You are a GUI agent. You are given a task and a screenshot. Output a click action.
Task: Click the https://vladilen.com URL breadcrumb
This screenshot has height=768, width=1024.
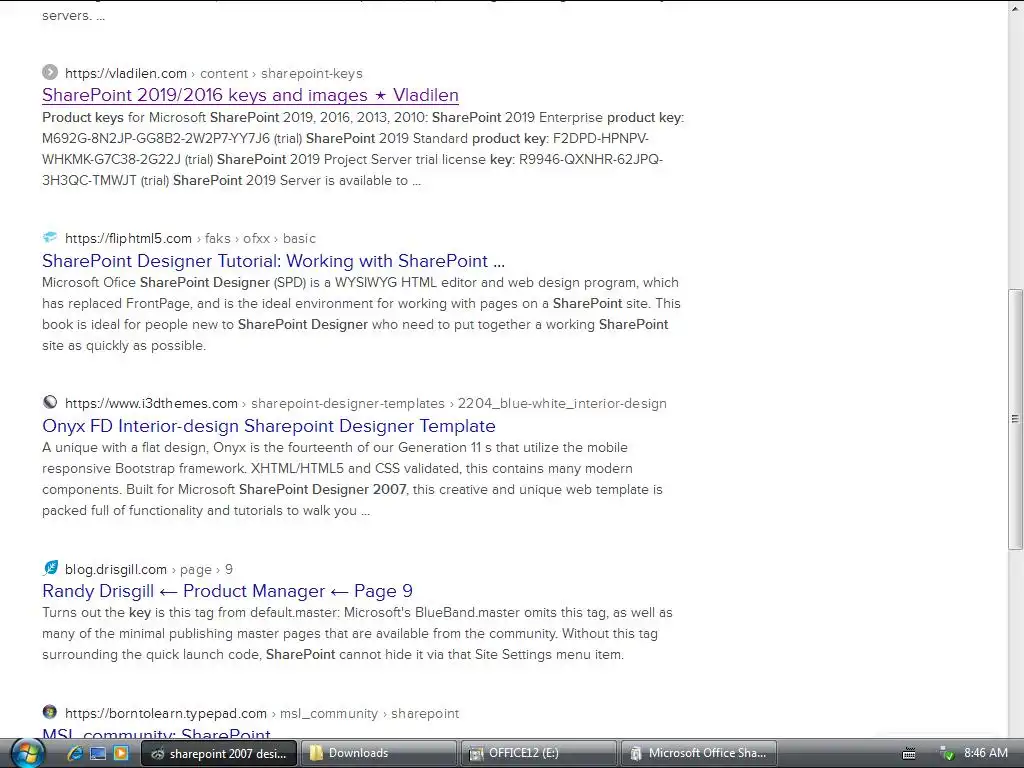[125, 73]
